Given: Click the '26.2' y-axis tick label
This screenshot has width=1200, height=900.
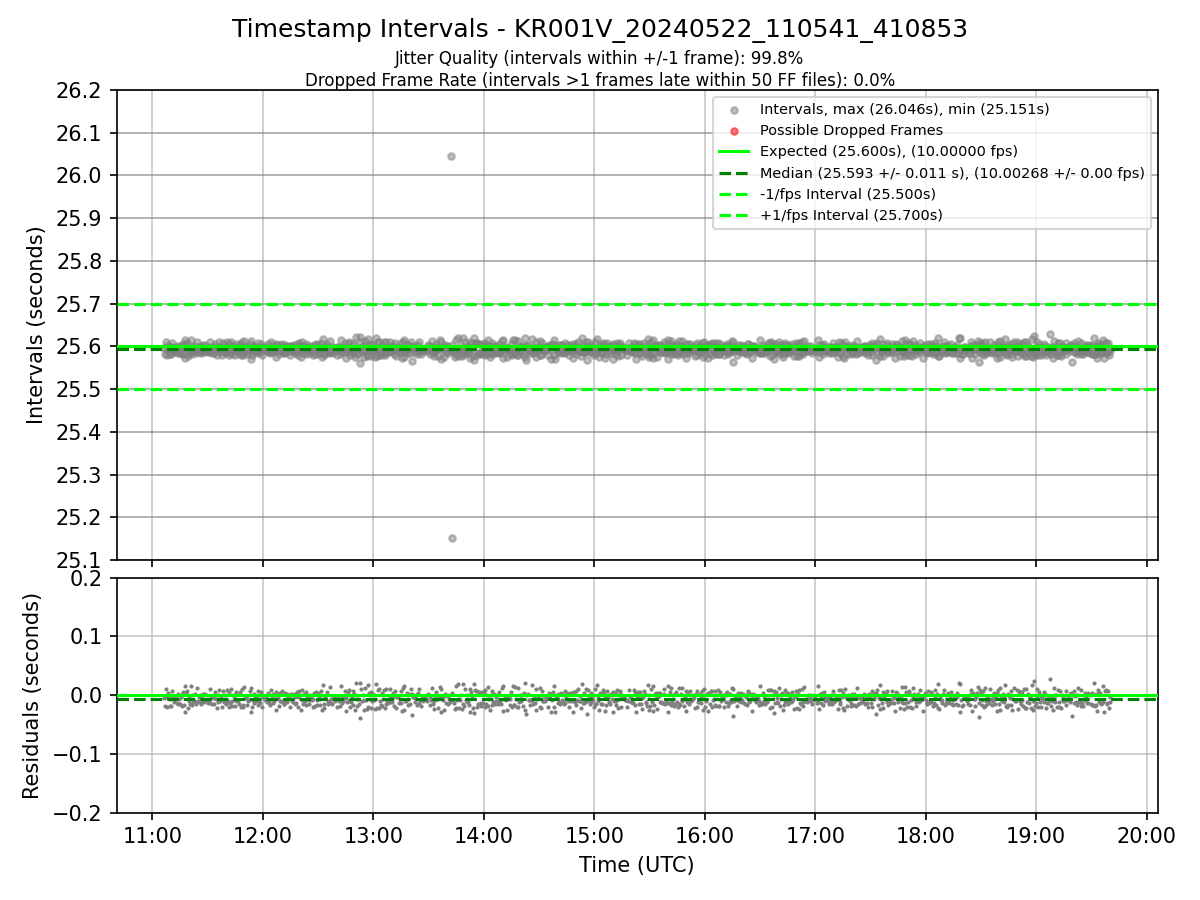Looking at the screenshot, I should (81, 91).
